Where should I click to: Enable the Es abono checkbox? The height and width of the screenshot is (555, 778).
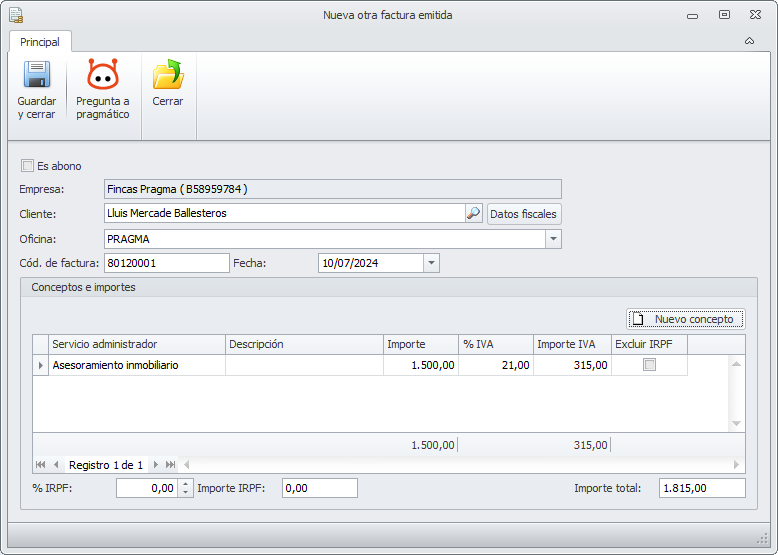click(28, 166)
